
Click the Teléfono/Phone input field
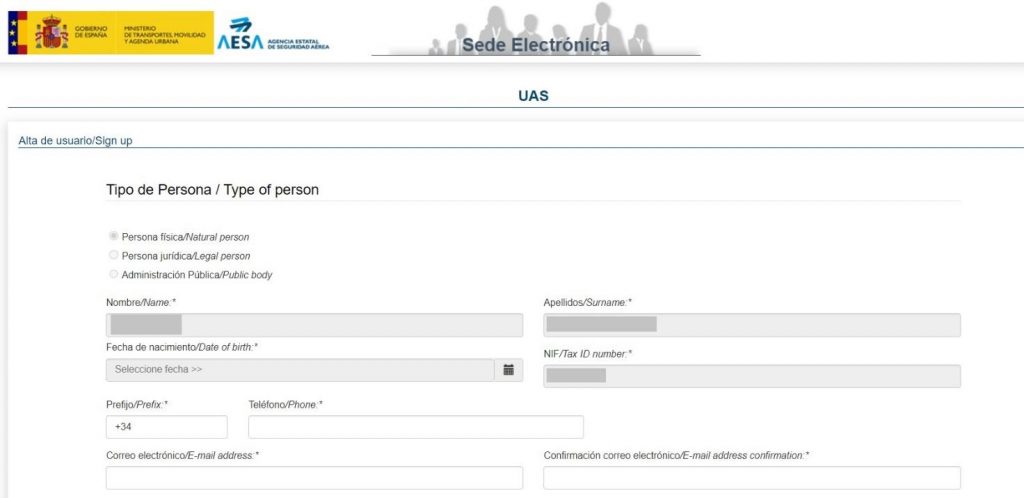point(416,427)
